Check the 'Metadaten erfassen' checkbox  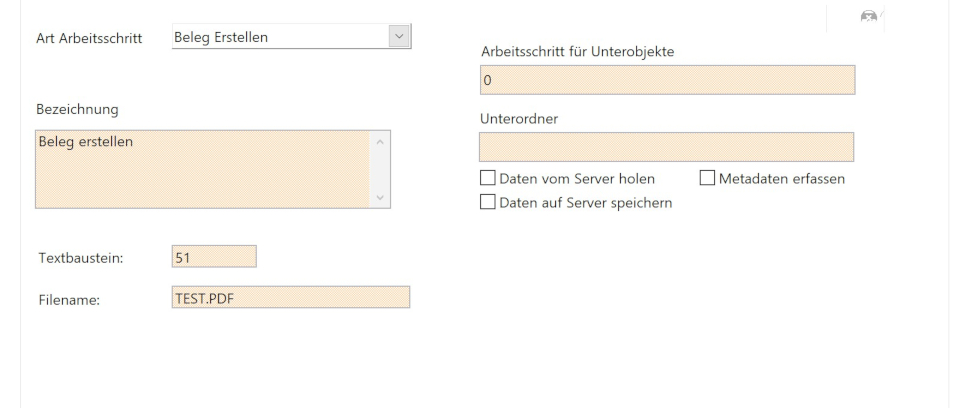point(707,179)
